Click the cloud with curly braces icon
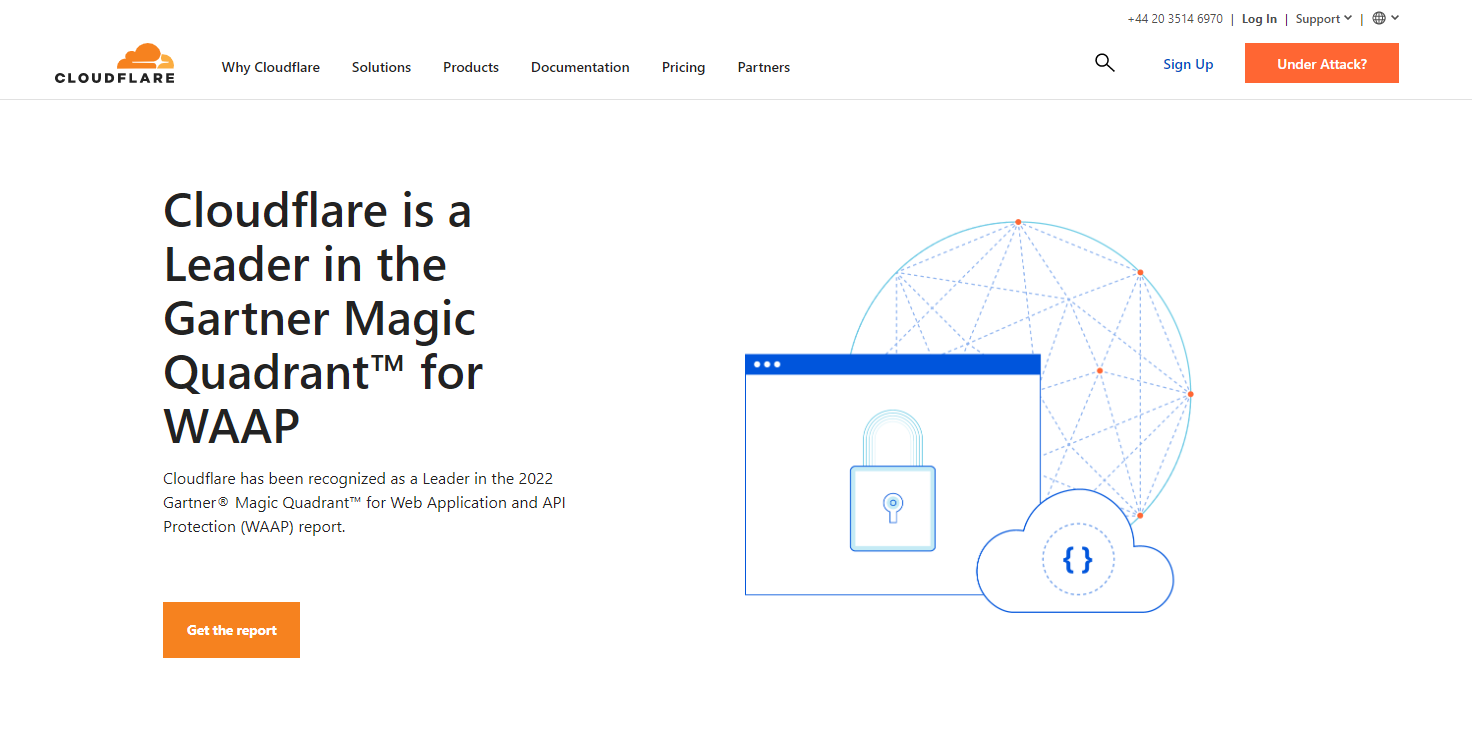The image size is (1472, 748). [x=1076, y=558]
